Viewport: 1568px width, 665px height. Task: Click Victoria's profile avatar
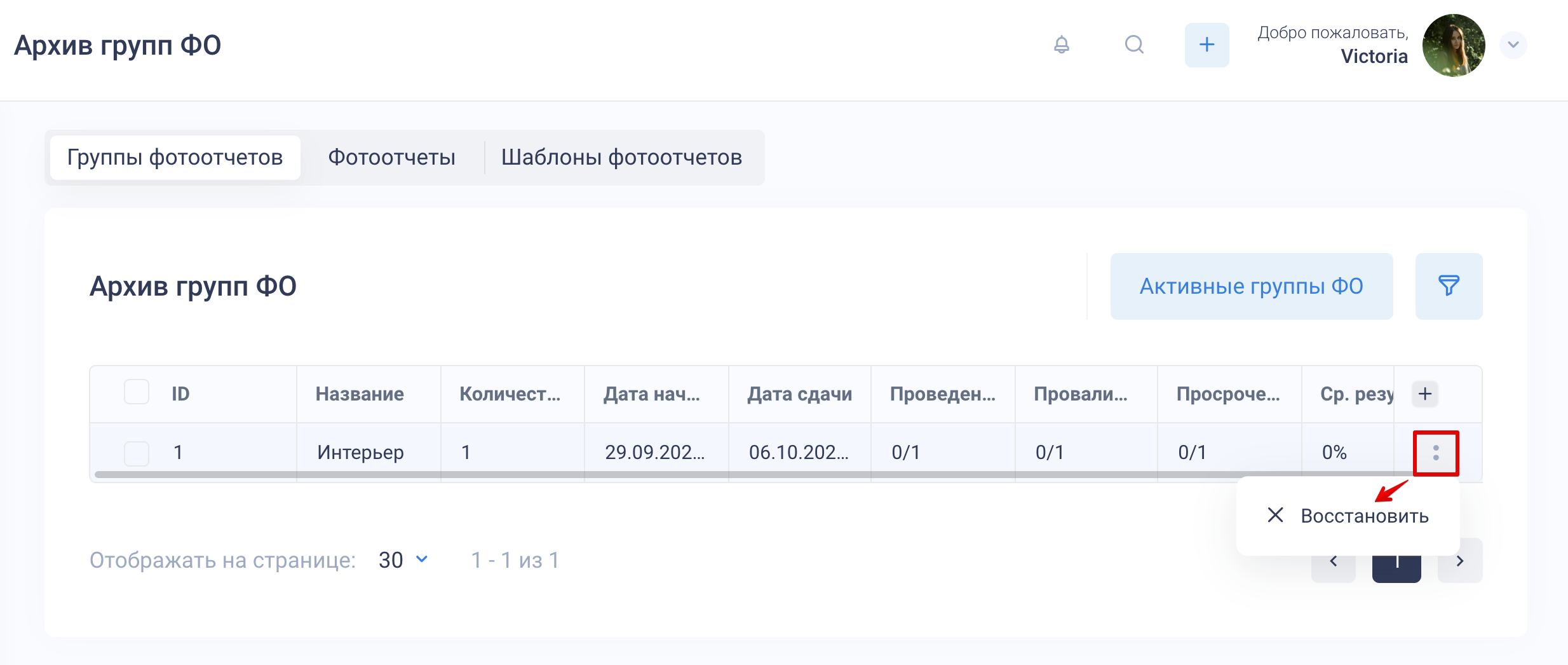[1454, 45]
